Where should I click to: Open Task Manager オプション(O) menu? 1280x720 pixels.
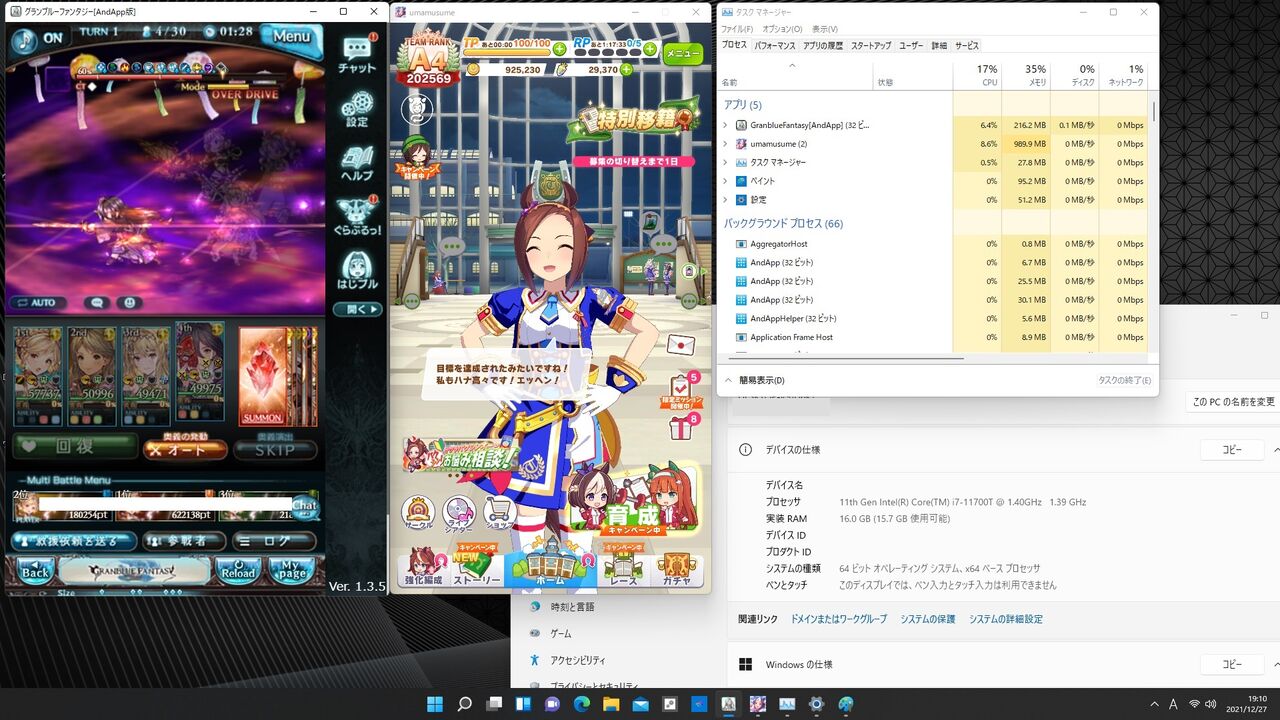[x=783, y=29]
